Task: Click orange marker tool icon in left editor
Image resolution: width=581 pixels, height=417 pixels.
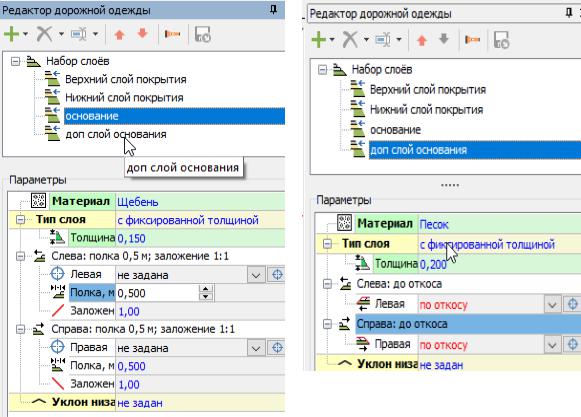Action: [172, 34]
